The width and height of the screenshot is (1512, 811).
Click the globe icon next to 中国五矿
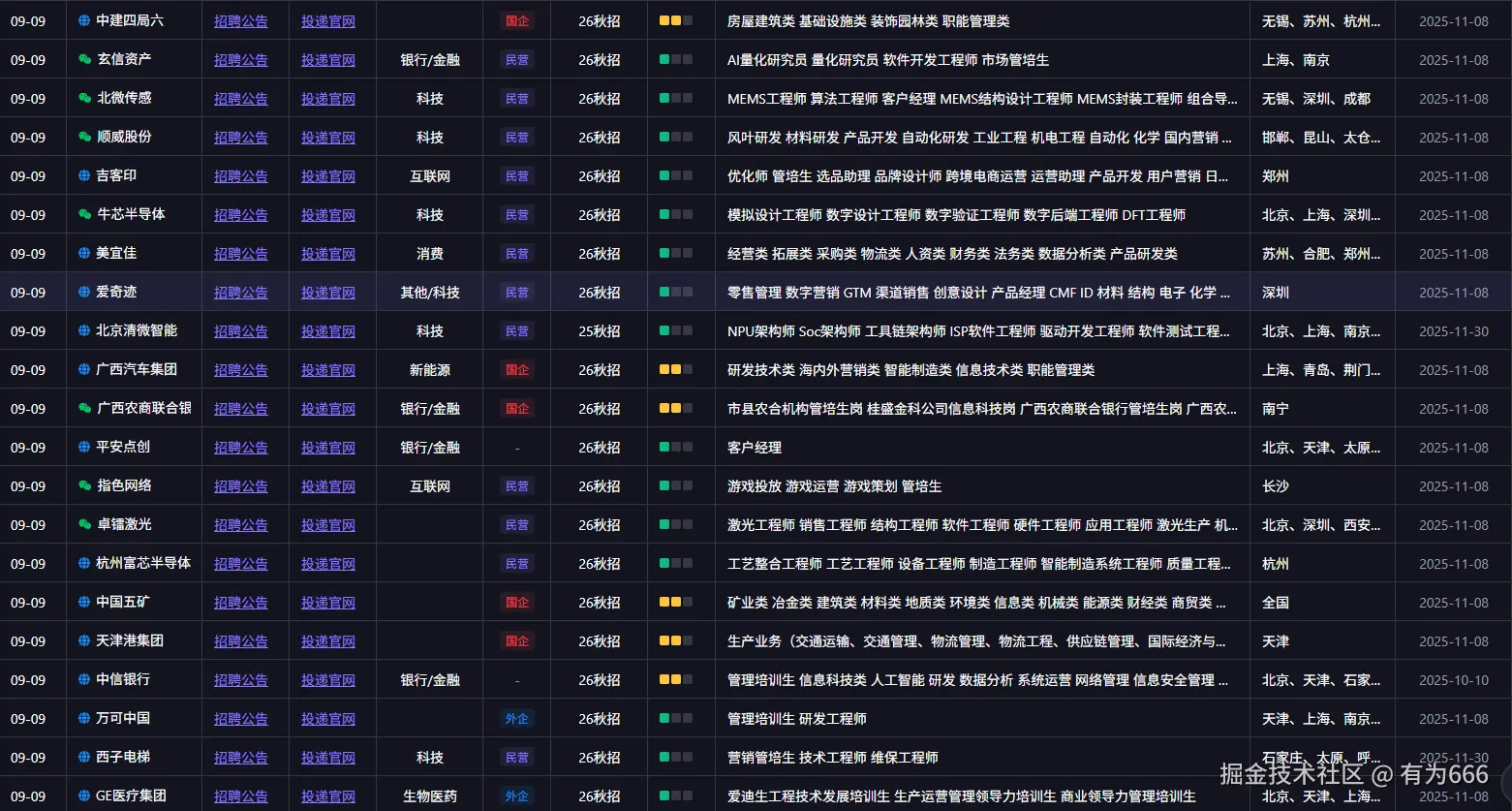coord(81,602)
